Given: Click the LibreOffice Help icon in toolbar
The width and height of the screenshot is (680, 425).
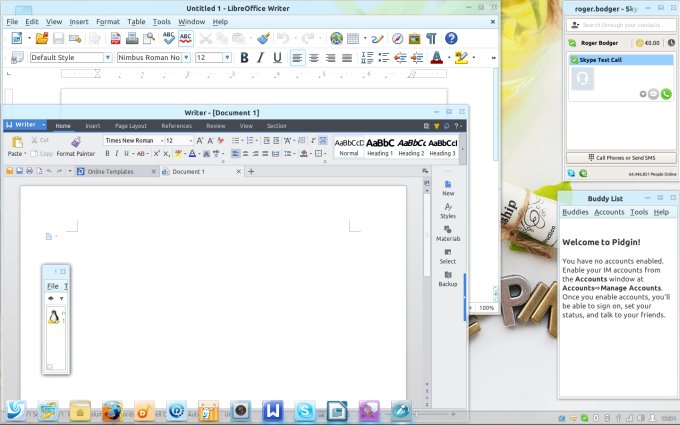Looking at the screenshot, I should (x=451, y=38).
